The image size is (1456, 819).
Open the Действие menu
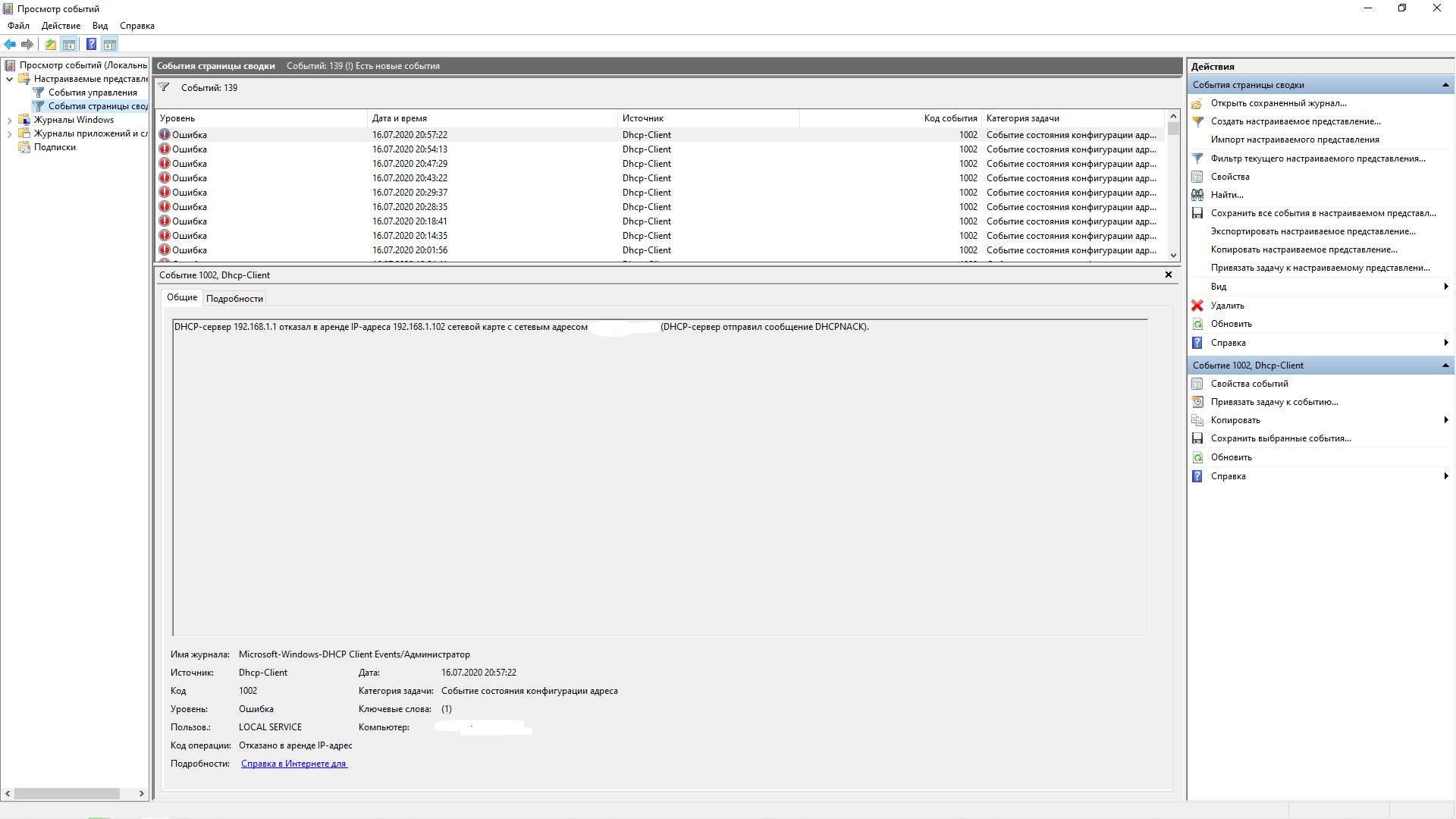click(61, 26)
